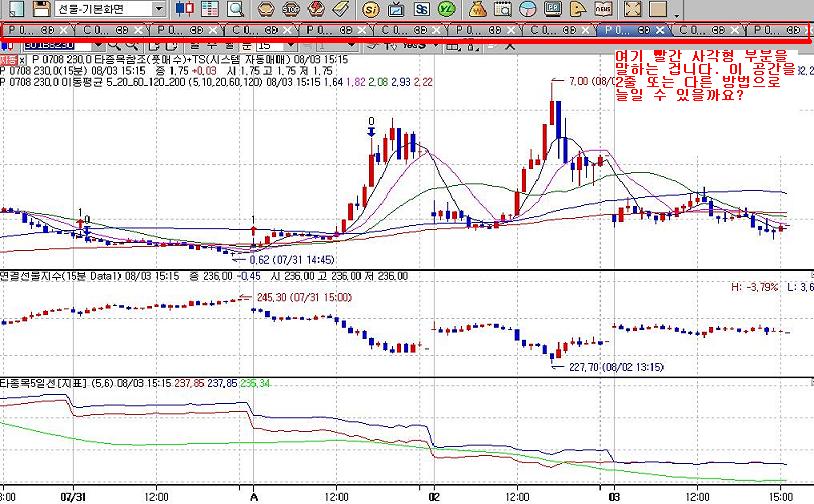Click the save floppy disk icon
The image size is (814, 504).
click(42, 9)
